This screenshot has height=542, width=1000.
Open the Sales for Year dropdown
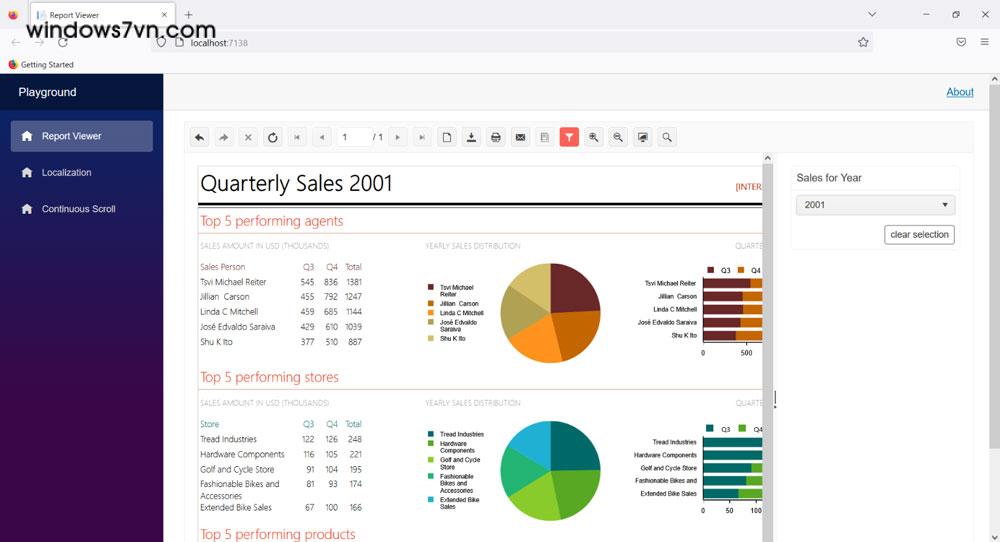coord(875,205)
